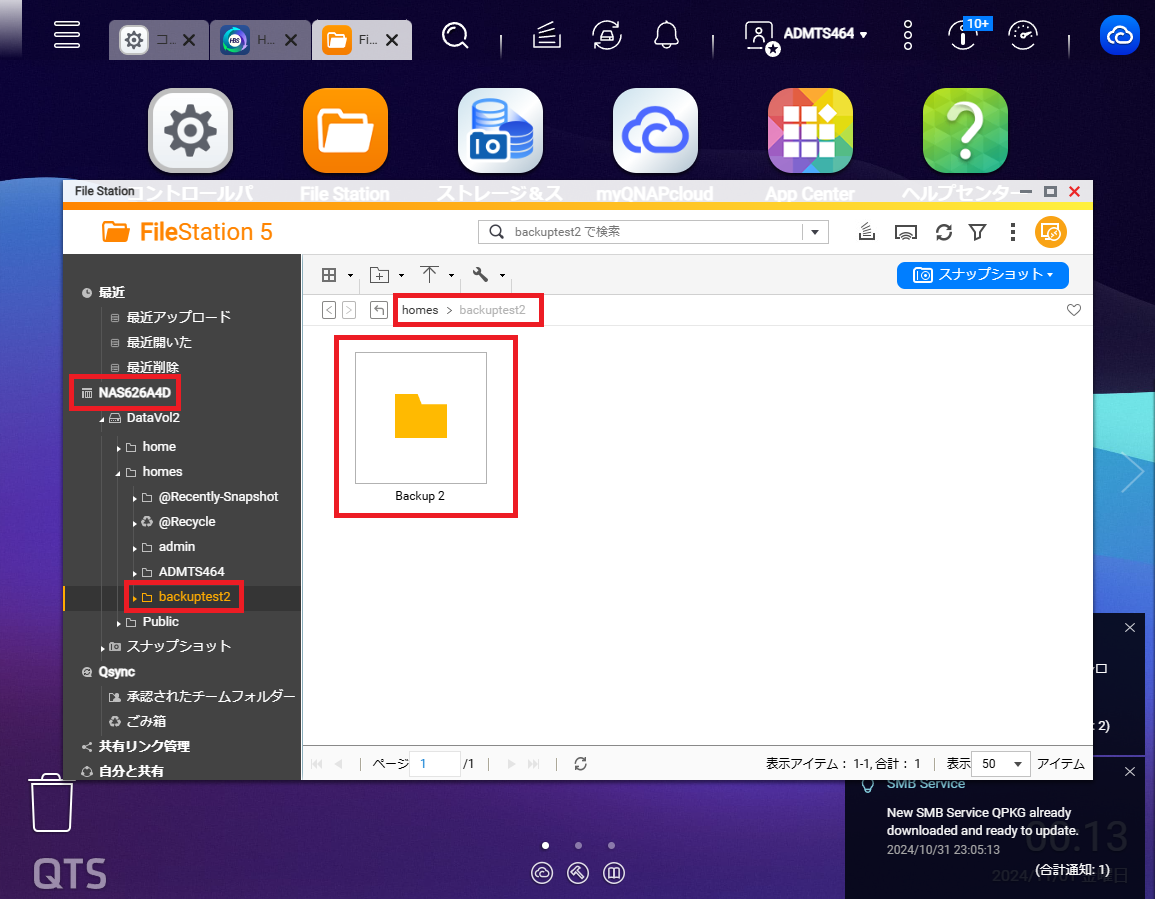This screenshot has width=1155, height=899.
Task: Select backuptest2 folder in tree
Action: pyautogui.click(x=194, y=598)
